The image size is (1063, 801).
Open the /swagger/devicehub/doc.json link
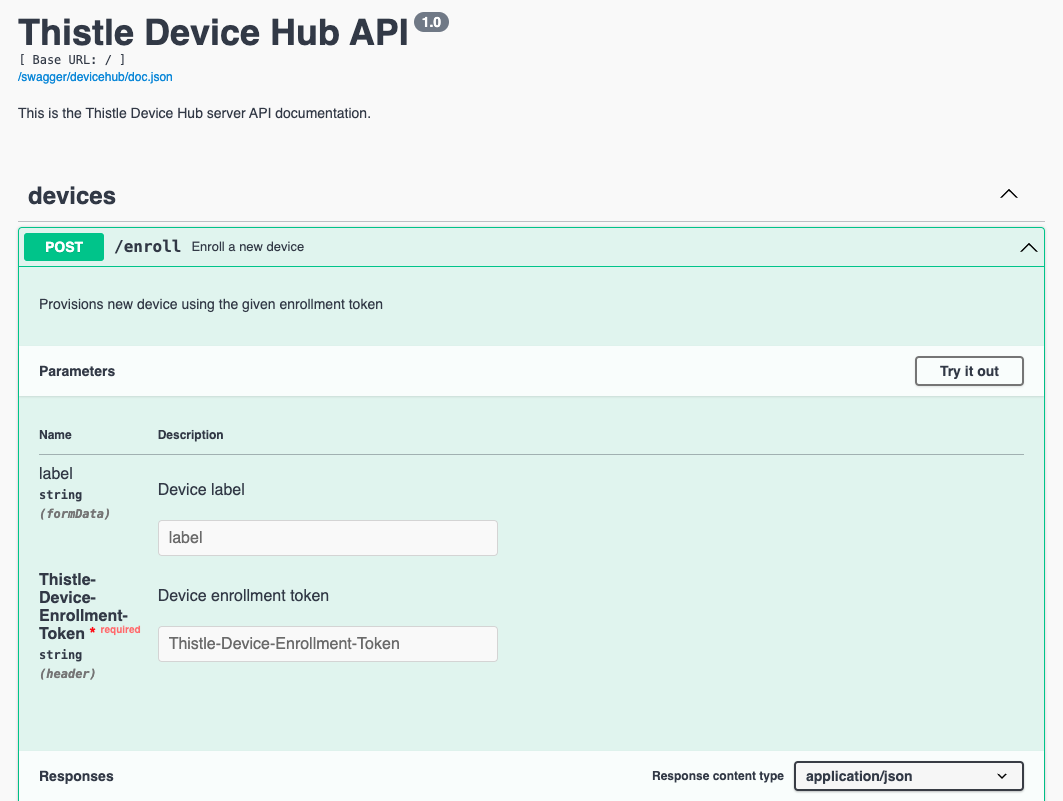pos(95,77)
